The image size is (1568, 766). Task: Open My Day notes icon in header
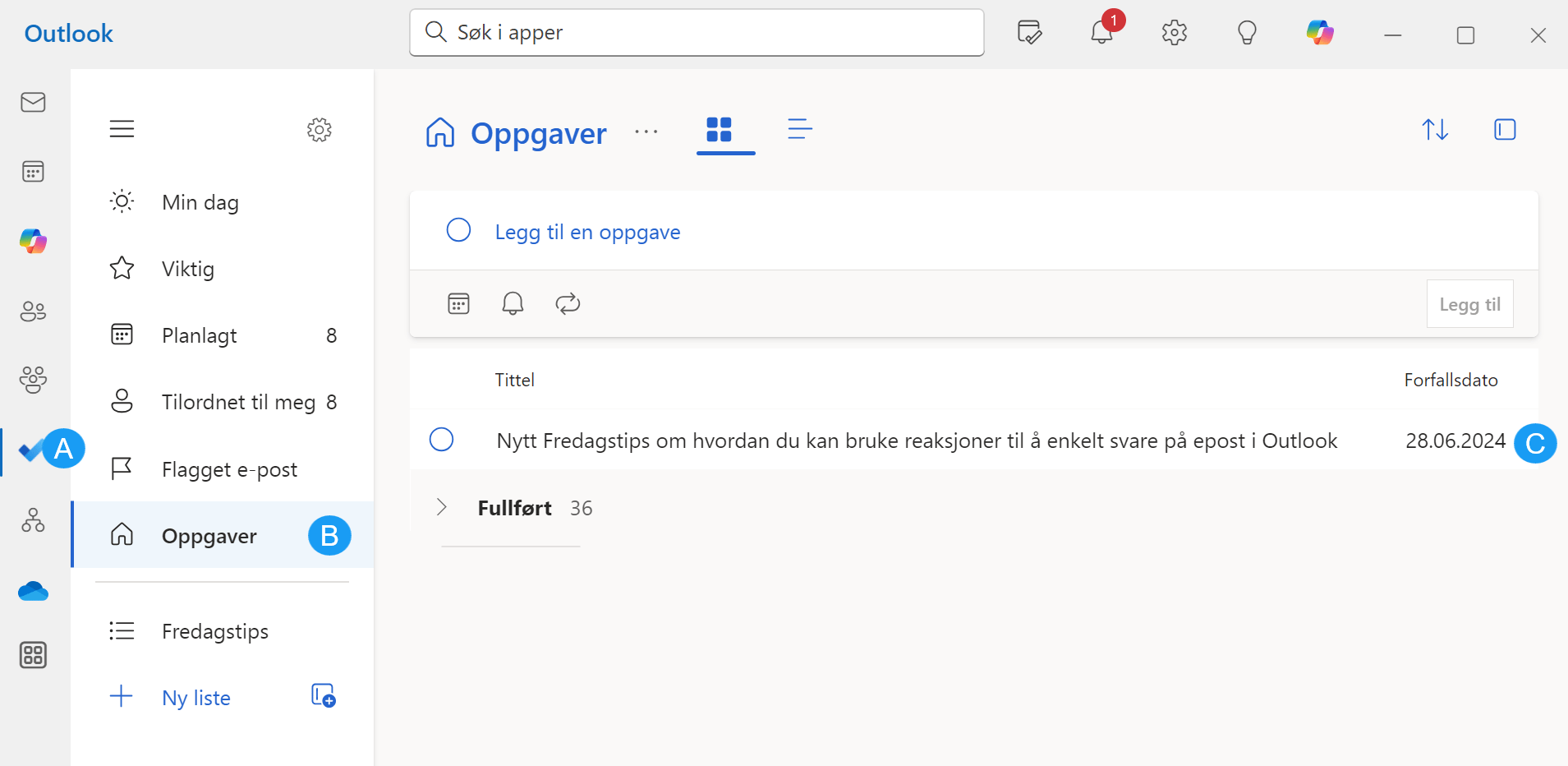coord(1029,33)
